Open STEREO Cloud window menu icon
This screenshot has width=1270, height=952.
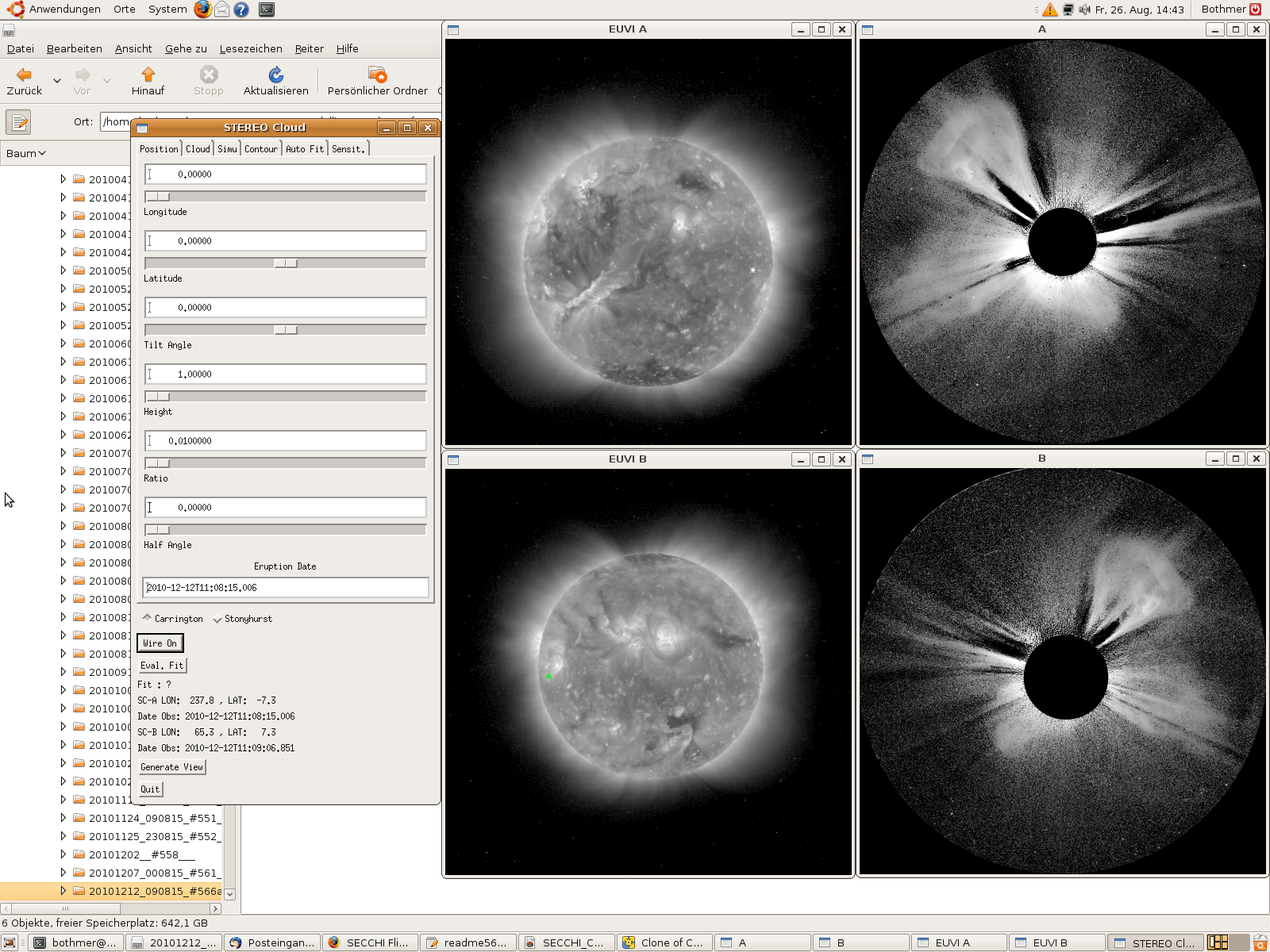pos(142,128)
